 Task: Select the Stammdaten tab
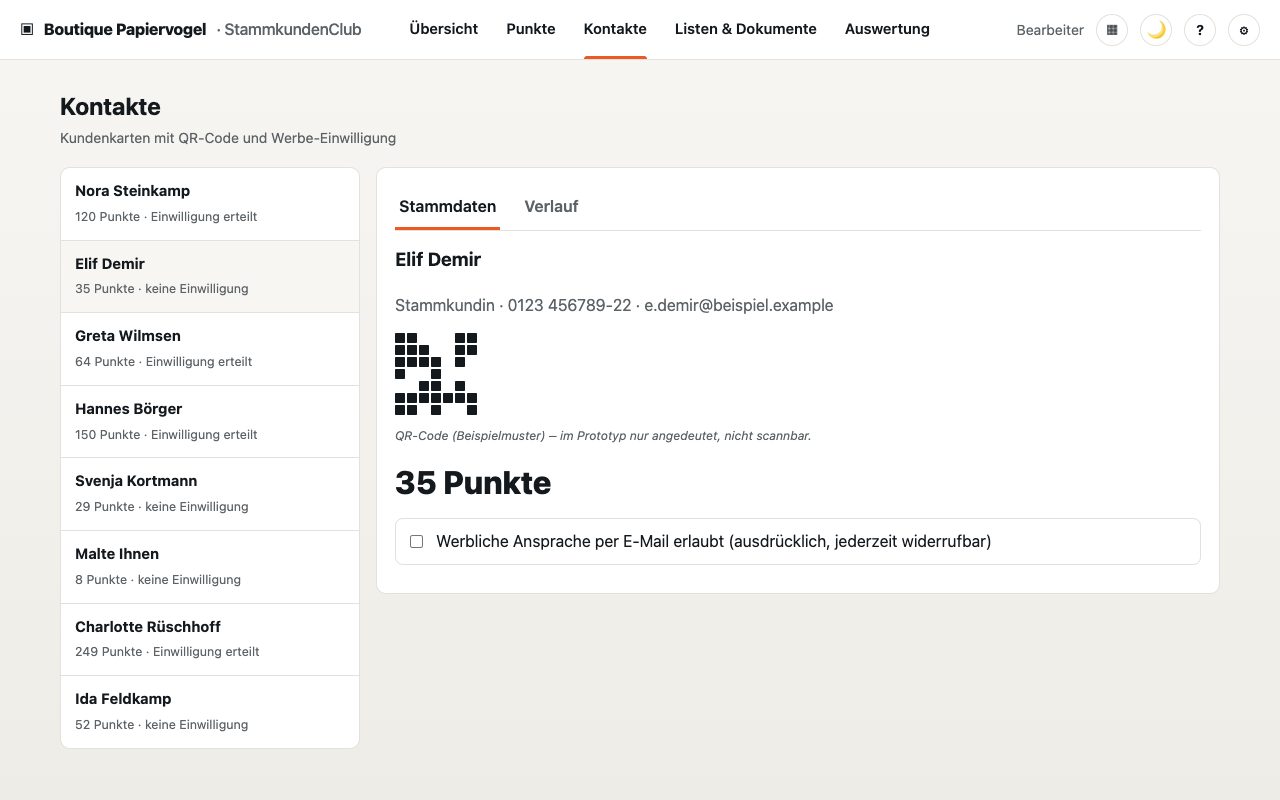[448, 207]
